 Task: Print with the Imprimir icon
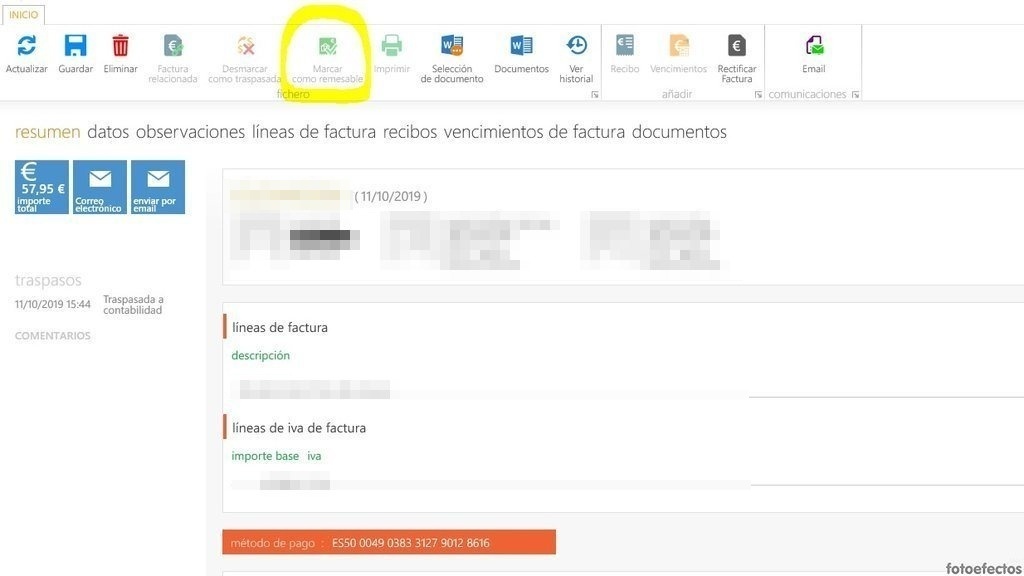tap(392, 46)
